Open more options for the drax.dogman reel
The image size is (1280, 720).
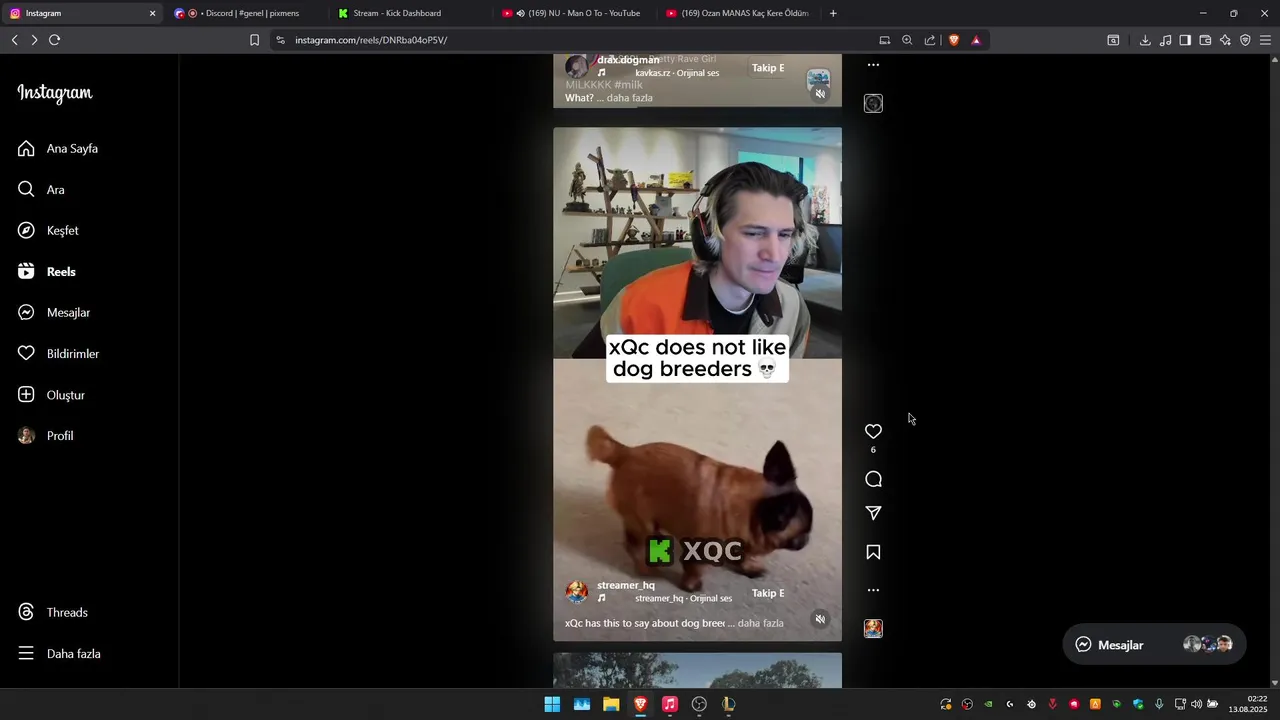coord(873,65)
